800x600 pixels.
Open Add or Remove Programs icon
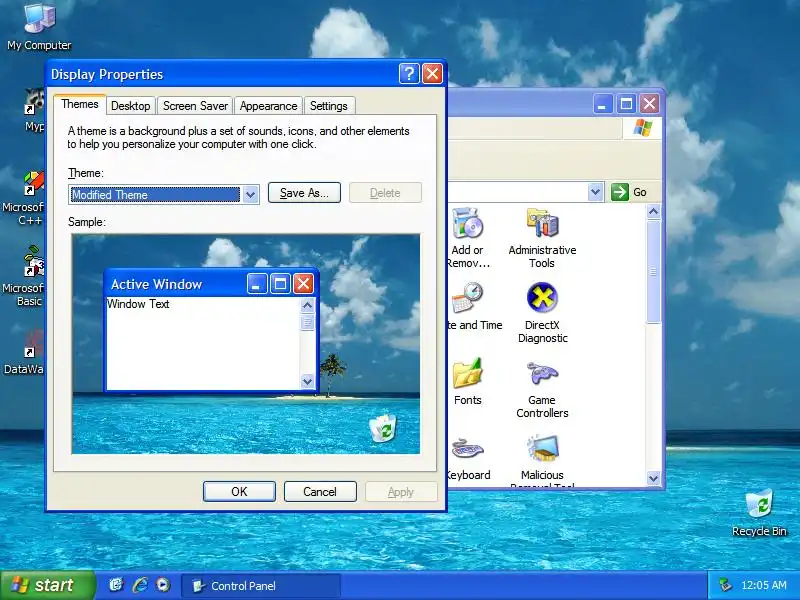tap(467, 223)
